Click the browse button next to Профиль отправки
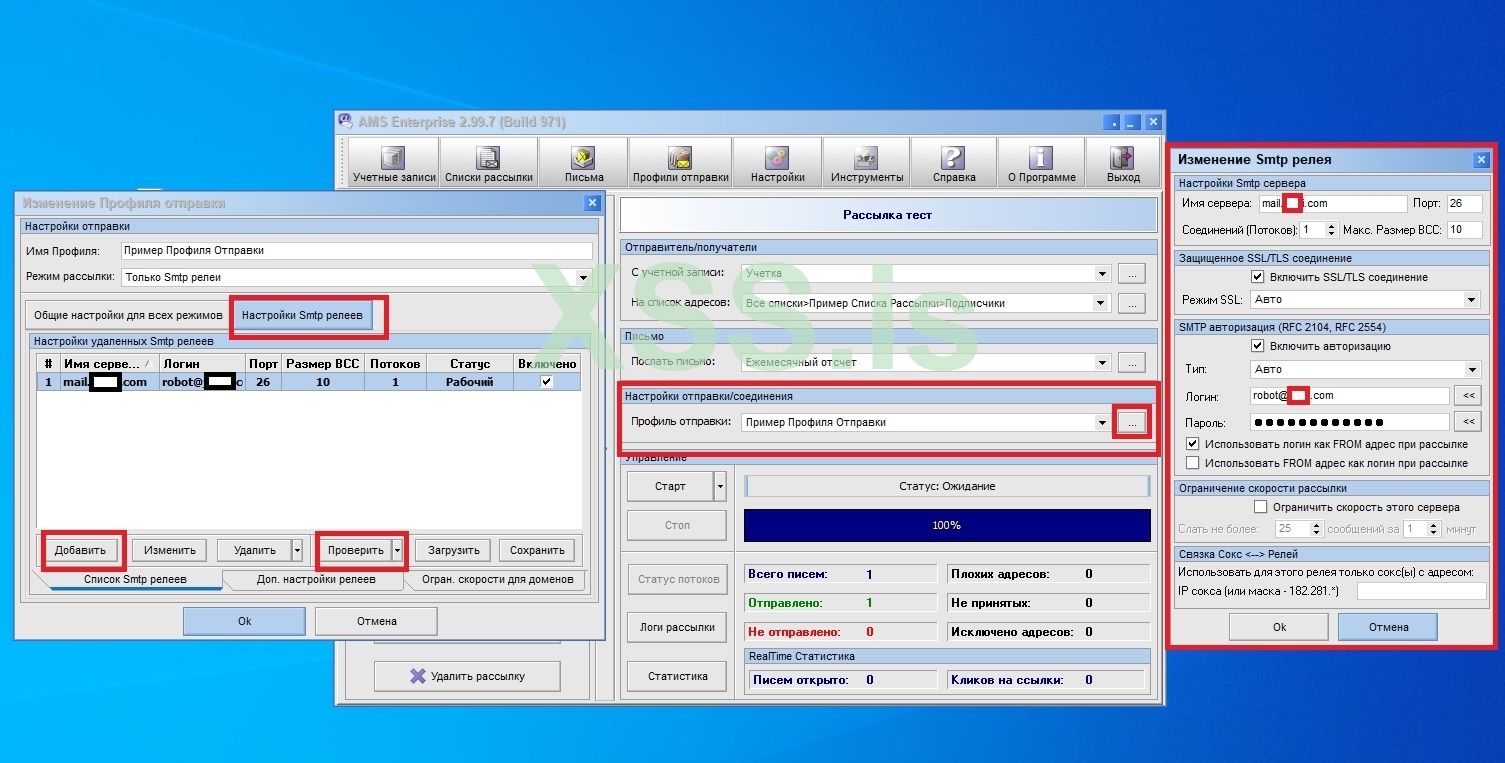This screenshot has height=763, width=1505. click(1131, 422)
